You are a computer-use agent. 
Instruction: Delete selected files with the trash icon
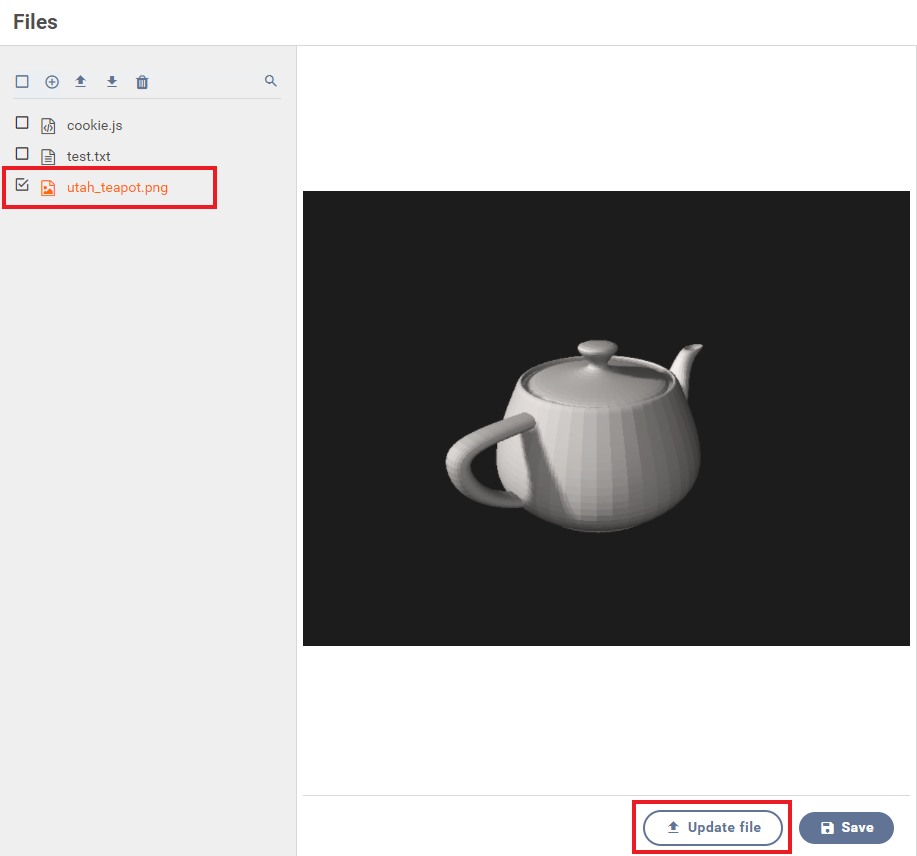pyautogui.click(x=142, y=82)
